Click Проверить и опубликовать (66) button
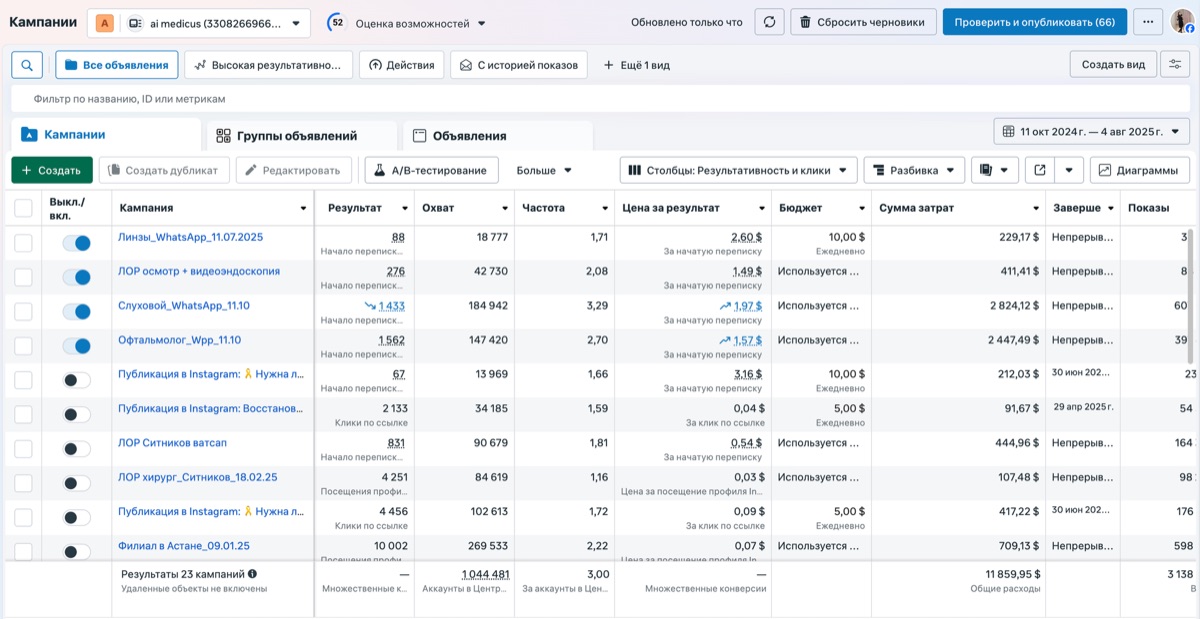Image resolution: width=1200 pixels, height=619 pixels. 1035,22
